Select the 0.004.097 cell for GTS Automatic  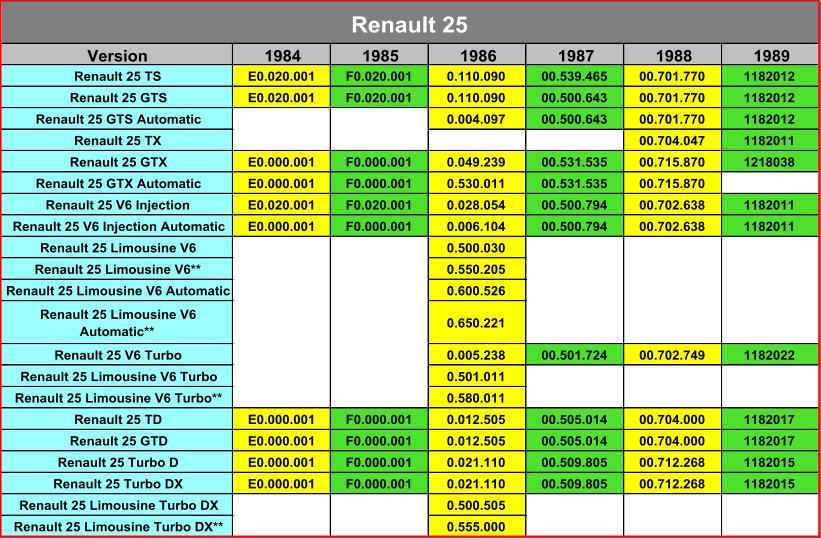click(476, 119)
